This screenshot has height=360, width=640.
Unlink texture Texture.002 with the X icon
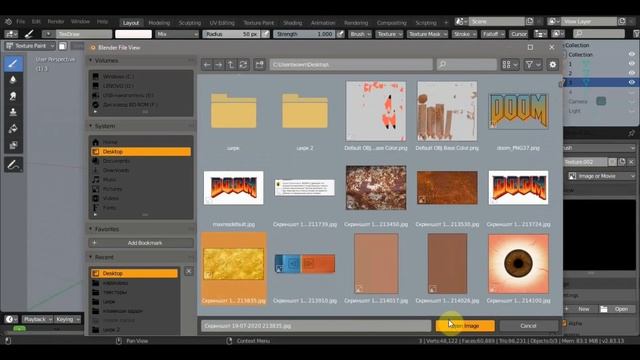(x=631, y=162)
